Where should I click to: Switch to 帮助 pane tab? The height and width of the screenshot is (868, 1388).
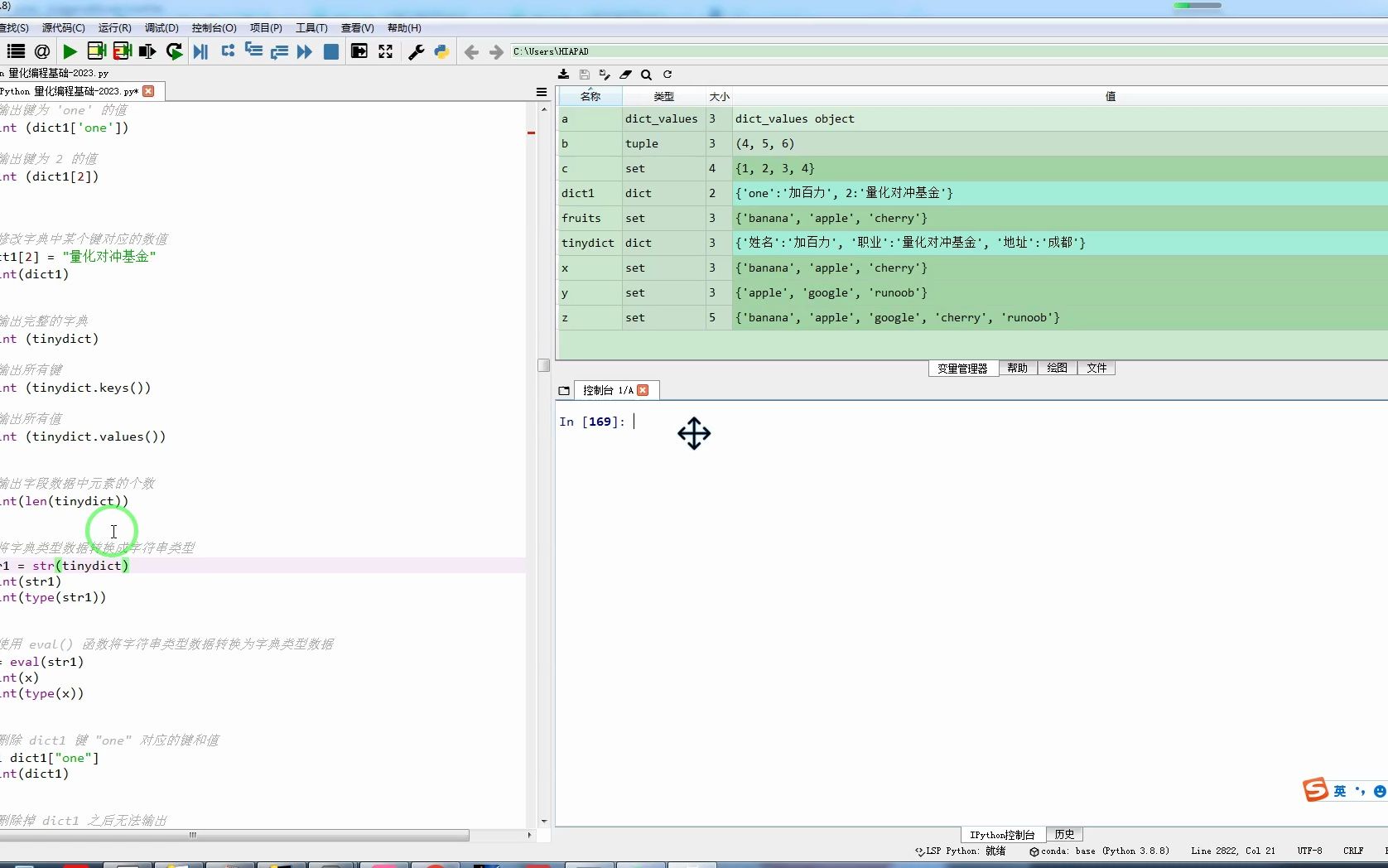pyautogui.click(x=1018, y=369)
